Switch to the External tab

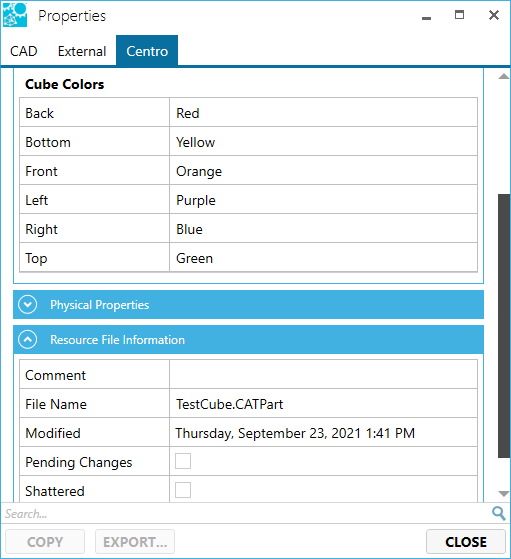(x=82, y=51)
